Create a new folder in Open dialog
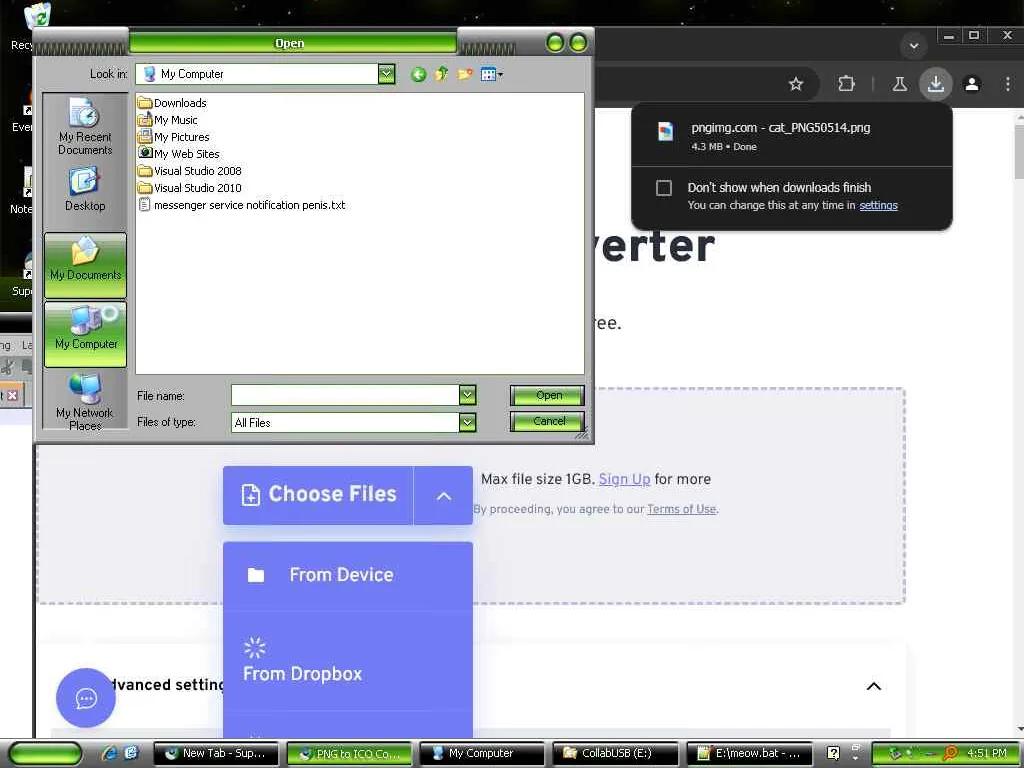 [x=464, y=74]
